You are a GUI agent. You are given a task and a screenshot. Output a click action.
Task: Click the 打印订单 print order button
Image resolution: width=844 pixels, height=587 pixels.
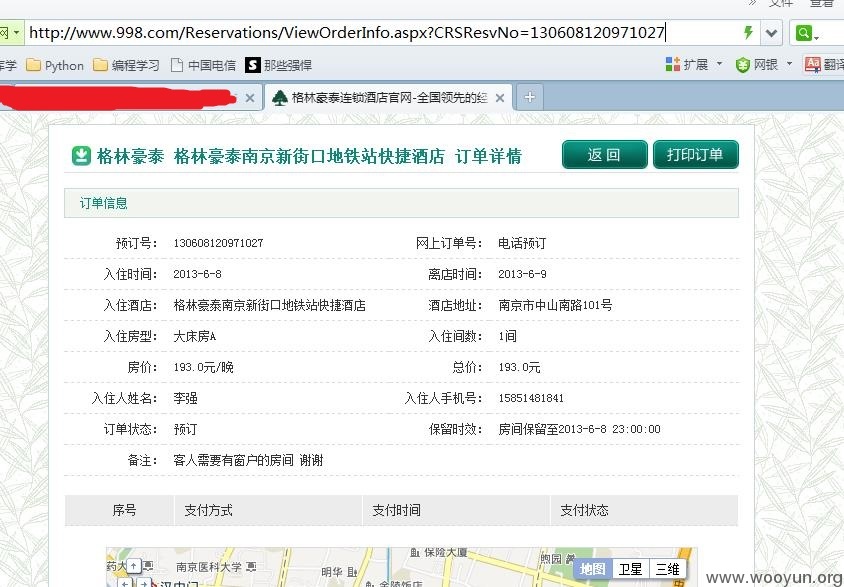click(x=695, y=155)
